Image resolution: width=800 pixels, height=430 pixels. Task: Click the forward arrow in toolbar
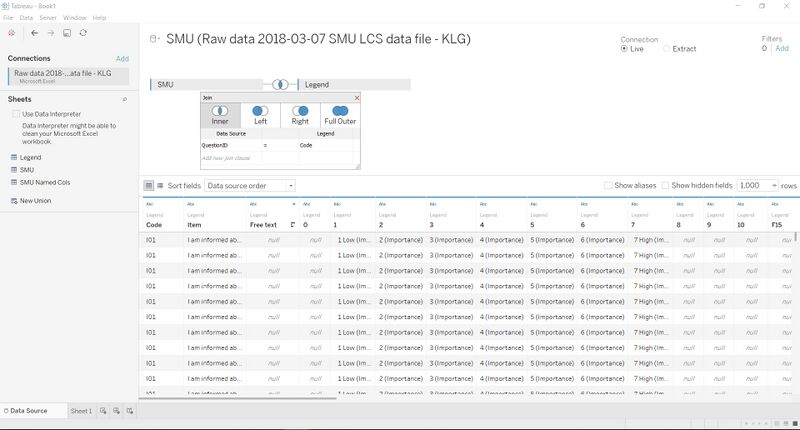(51, 33)
